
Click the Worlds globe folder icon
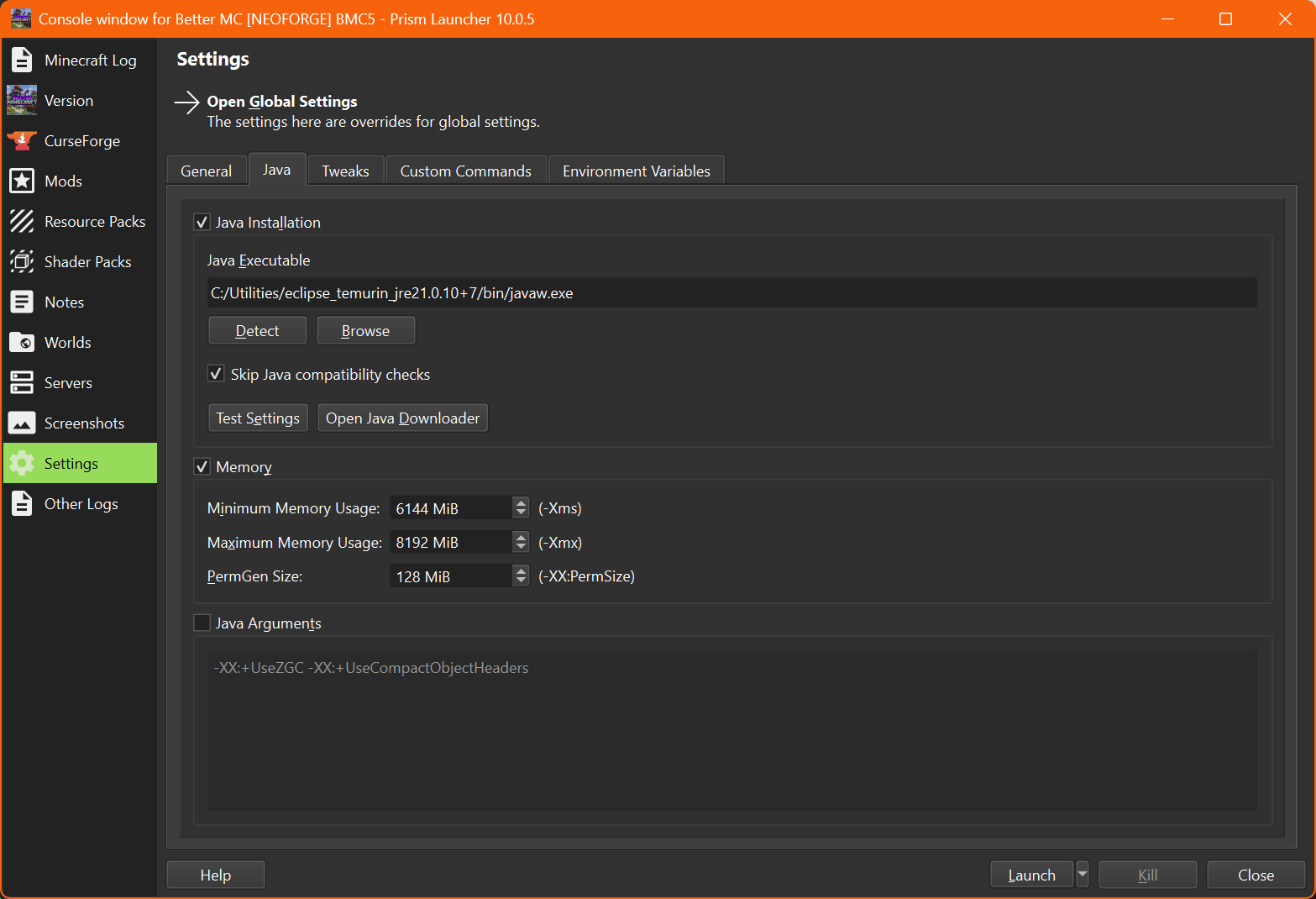(x=22, y=343)
